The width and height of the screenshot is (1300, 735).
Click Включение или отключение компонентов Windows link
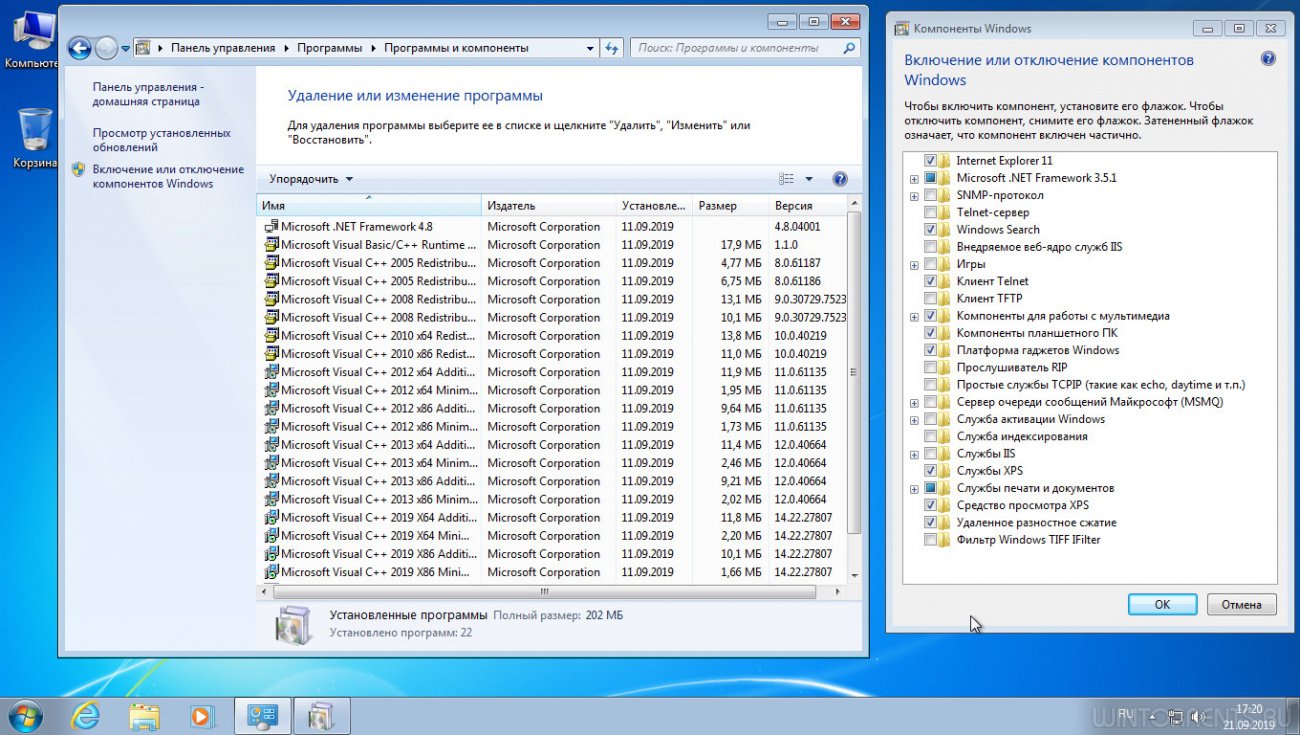168,176
